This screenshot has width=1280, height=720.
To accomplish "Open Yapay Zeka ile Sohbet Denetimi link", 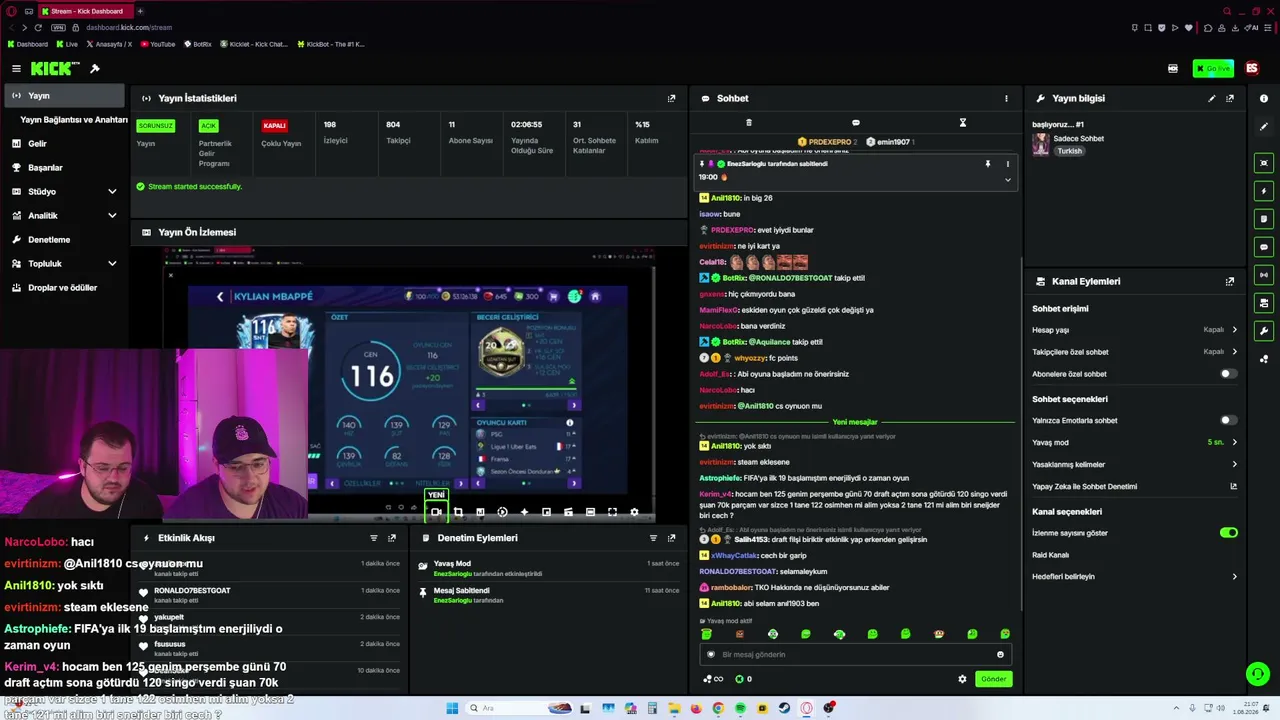I will point(1135,487).
